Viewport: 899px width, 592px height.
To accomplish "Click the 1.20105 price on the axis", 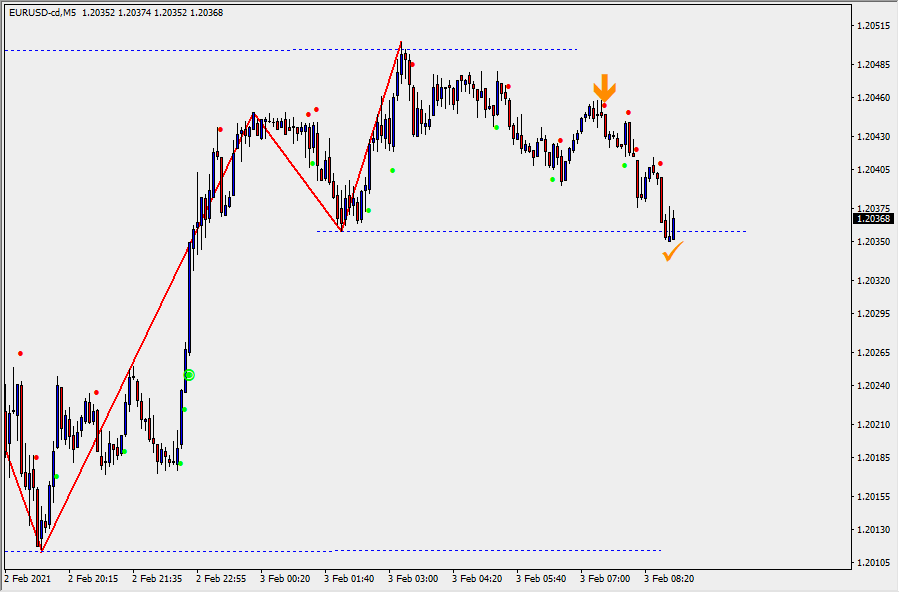I will pos(874,564).
